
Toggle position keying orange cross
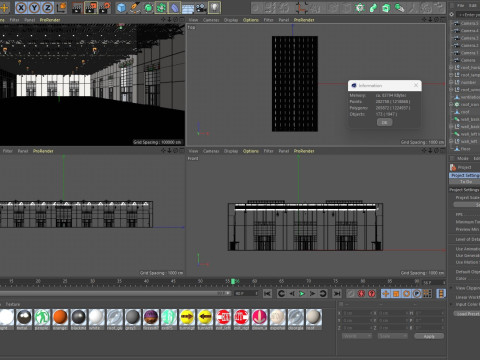386,294
